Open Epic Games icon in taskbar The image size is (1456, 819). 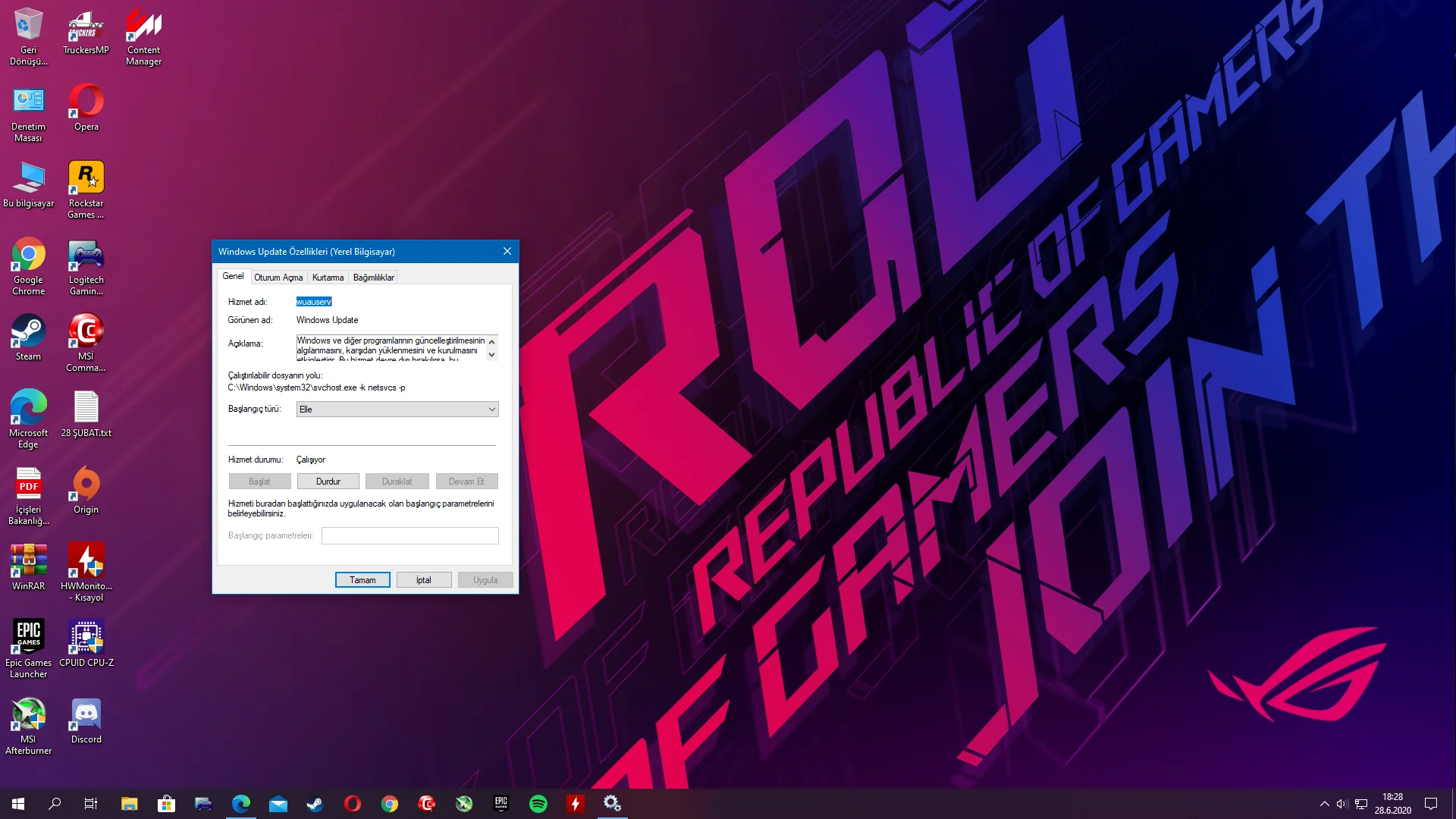(501, 804)
